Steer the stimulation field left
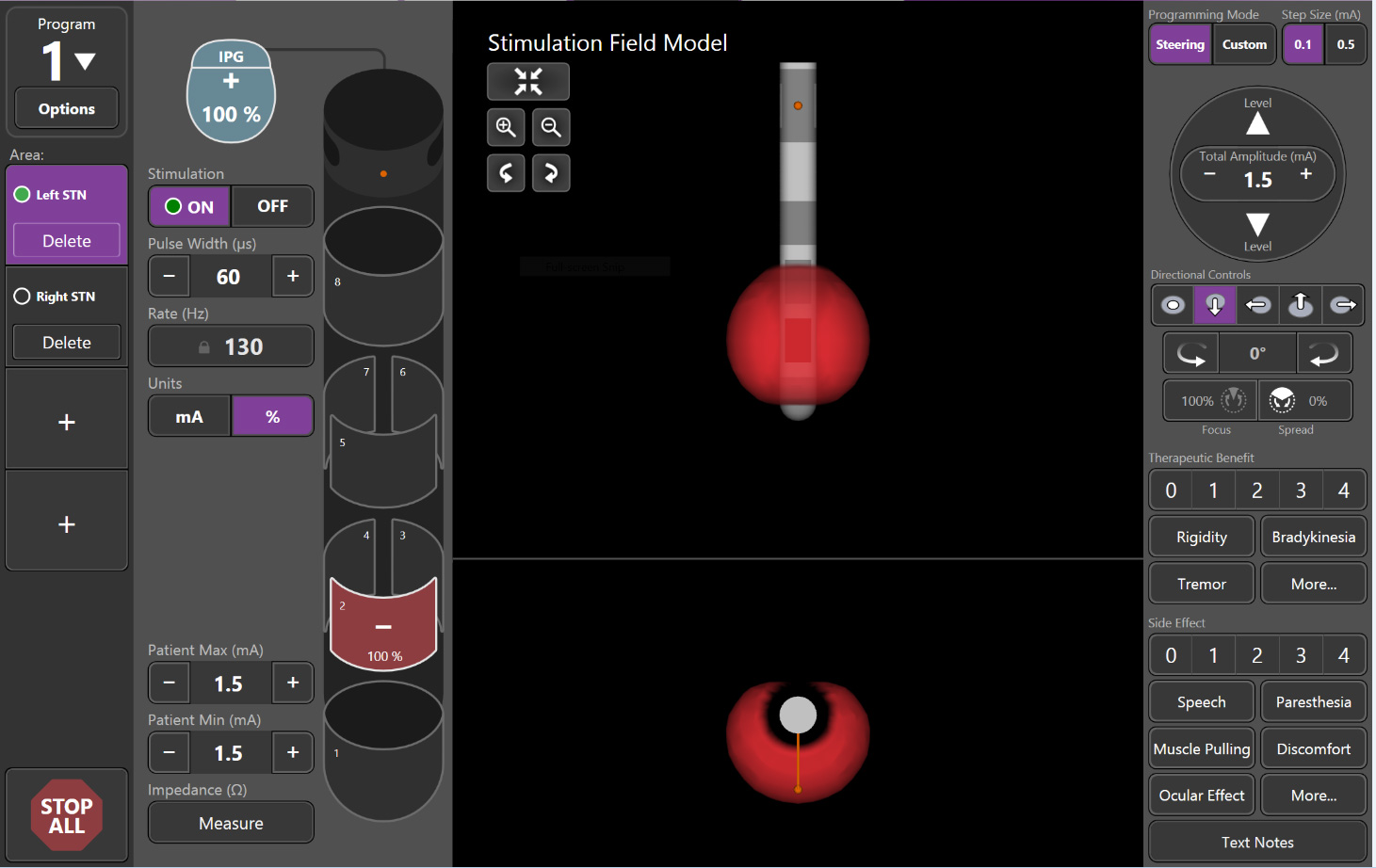This screenshot has height=868, width=1376. (1257, 305)
